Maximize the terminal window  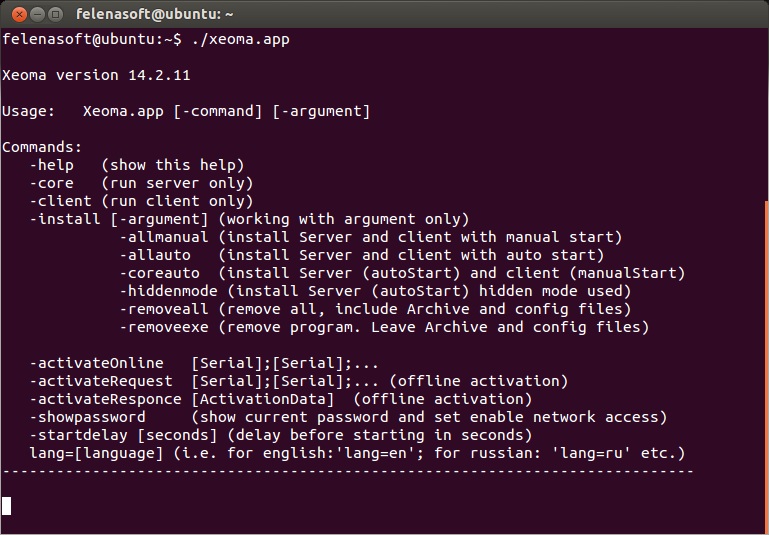click(53, 14)
